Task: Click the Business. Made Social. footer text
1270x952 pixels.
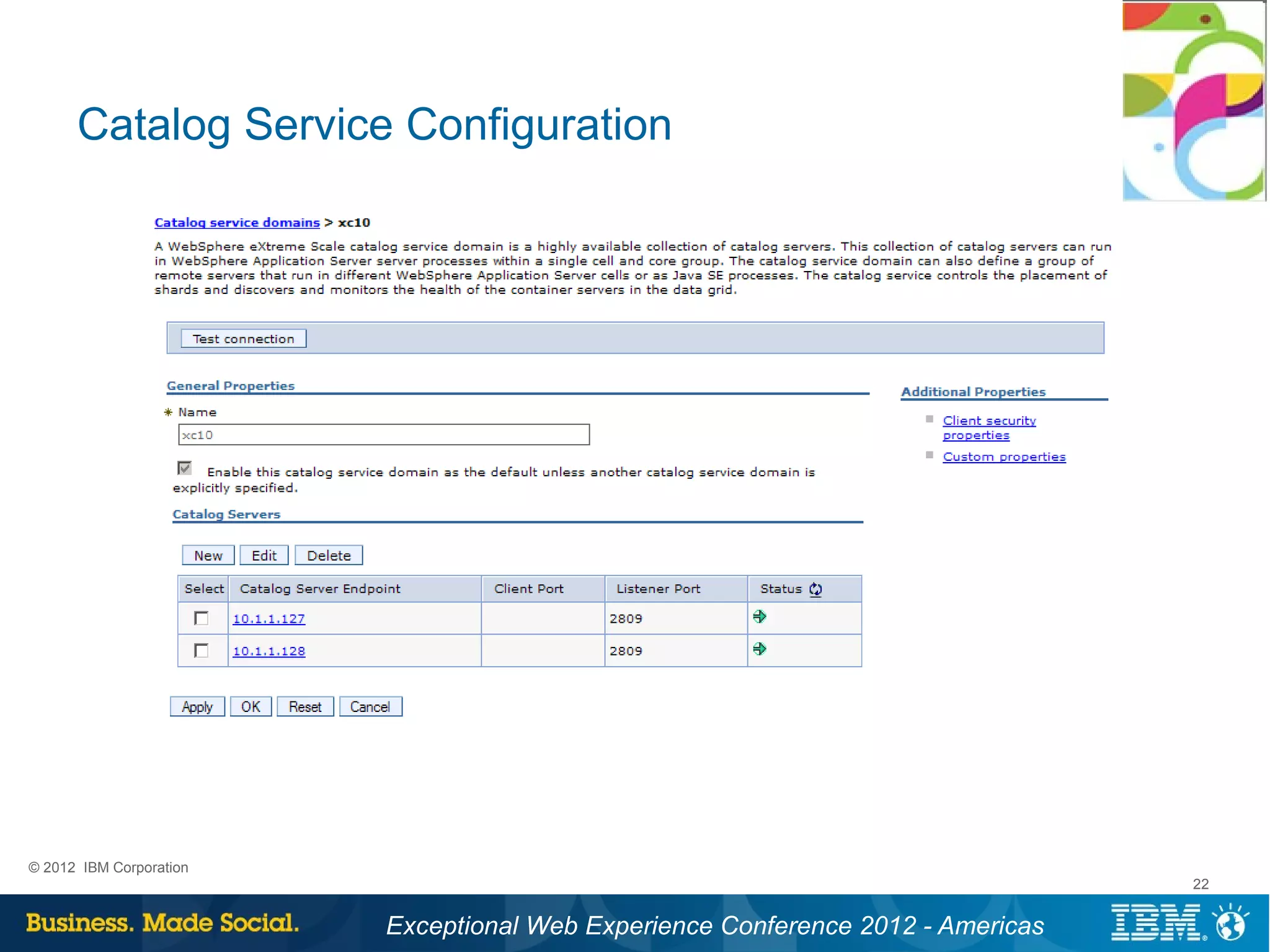Action: pyautogui.click(x=162, y=923)
